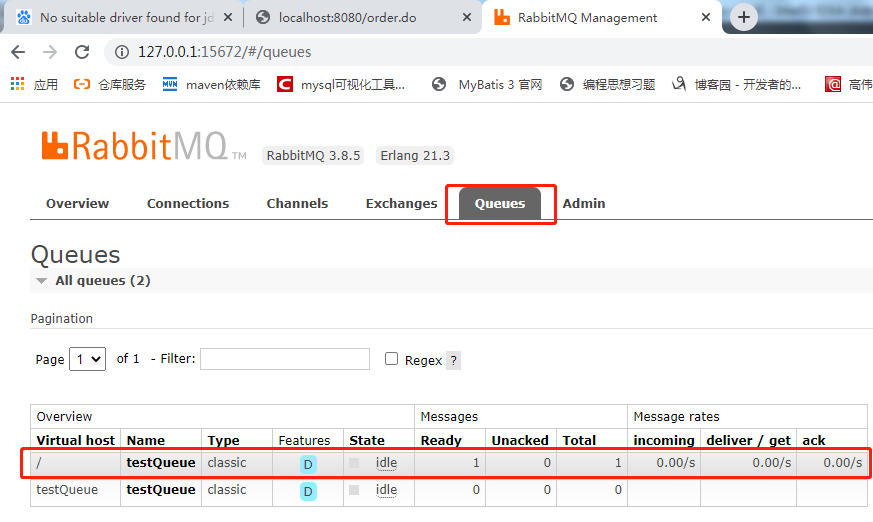Click the Erlang 21.3 version label
Viewport: 873px width, 522px height.
(415, 156)
